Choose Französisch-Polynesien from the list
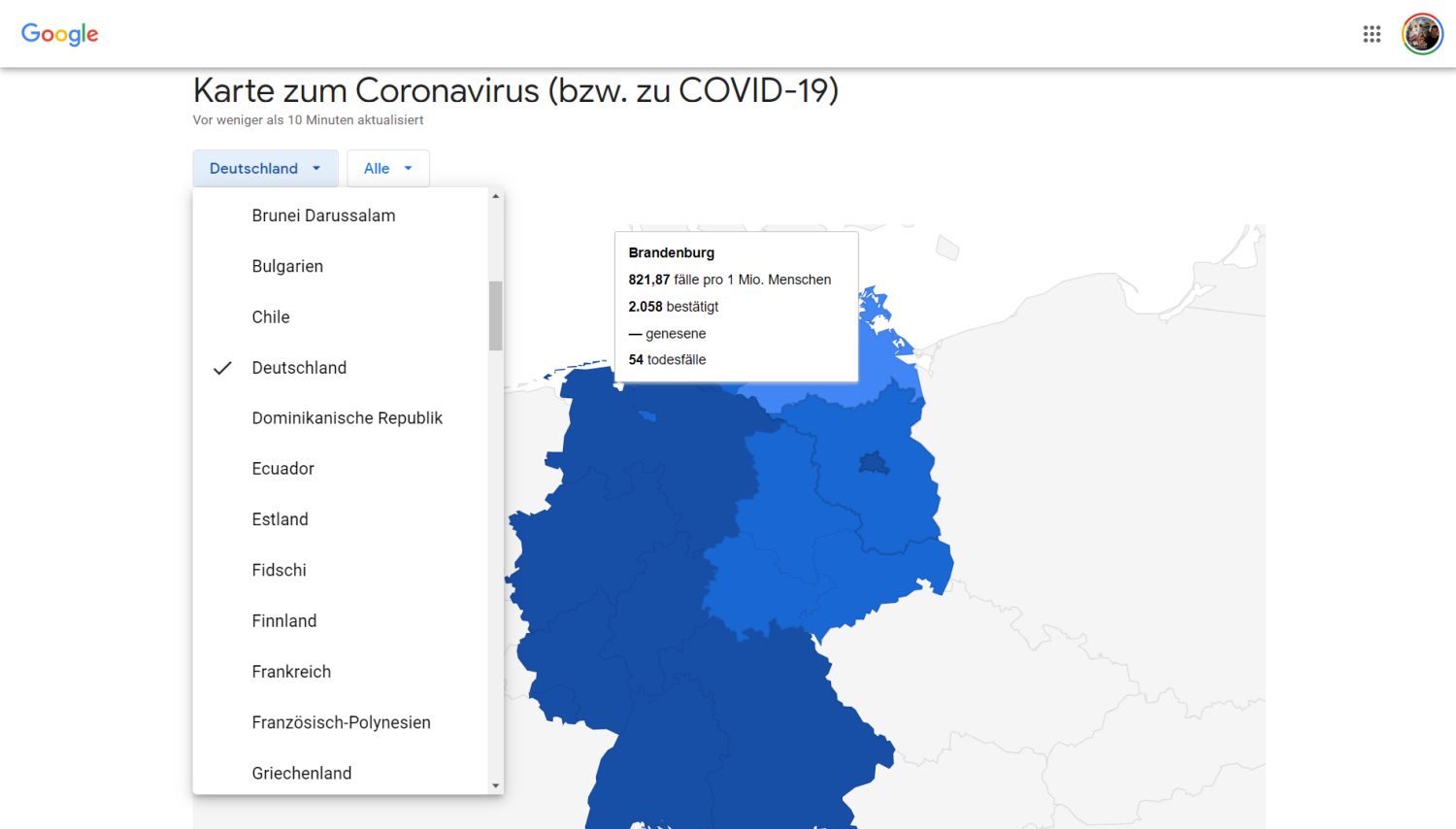Image resolution: width=1456 pixels, height=829 pixels. click(x=340, y=721)
